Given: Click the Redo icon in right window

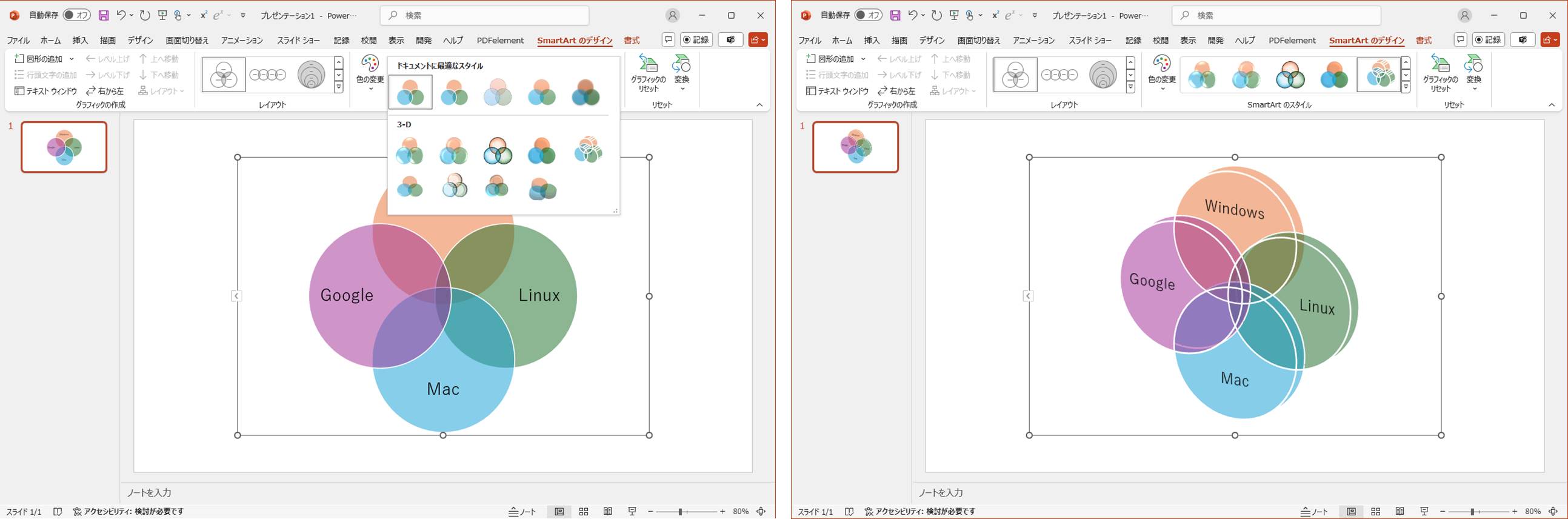Looking at the screenshot, I should coord(936,15).
